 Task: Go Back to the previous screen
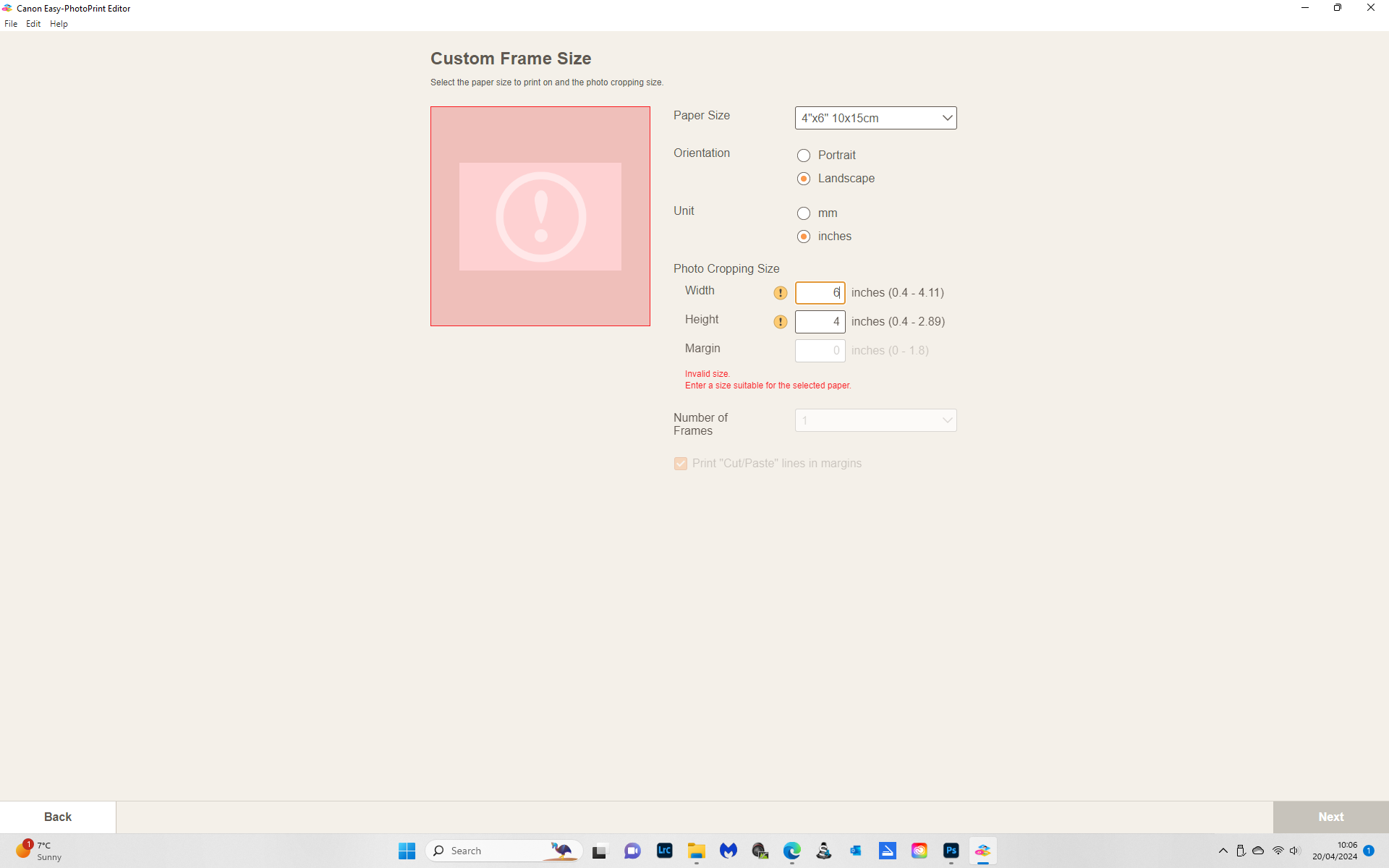58,817
